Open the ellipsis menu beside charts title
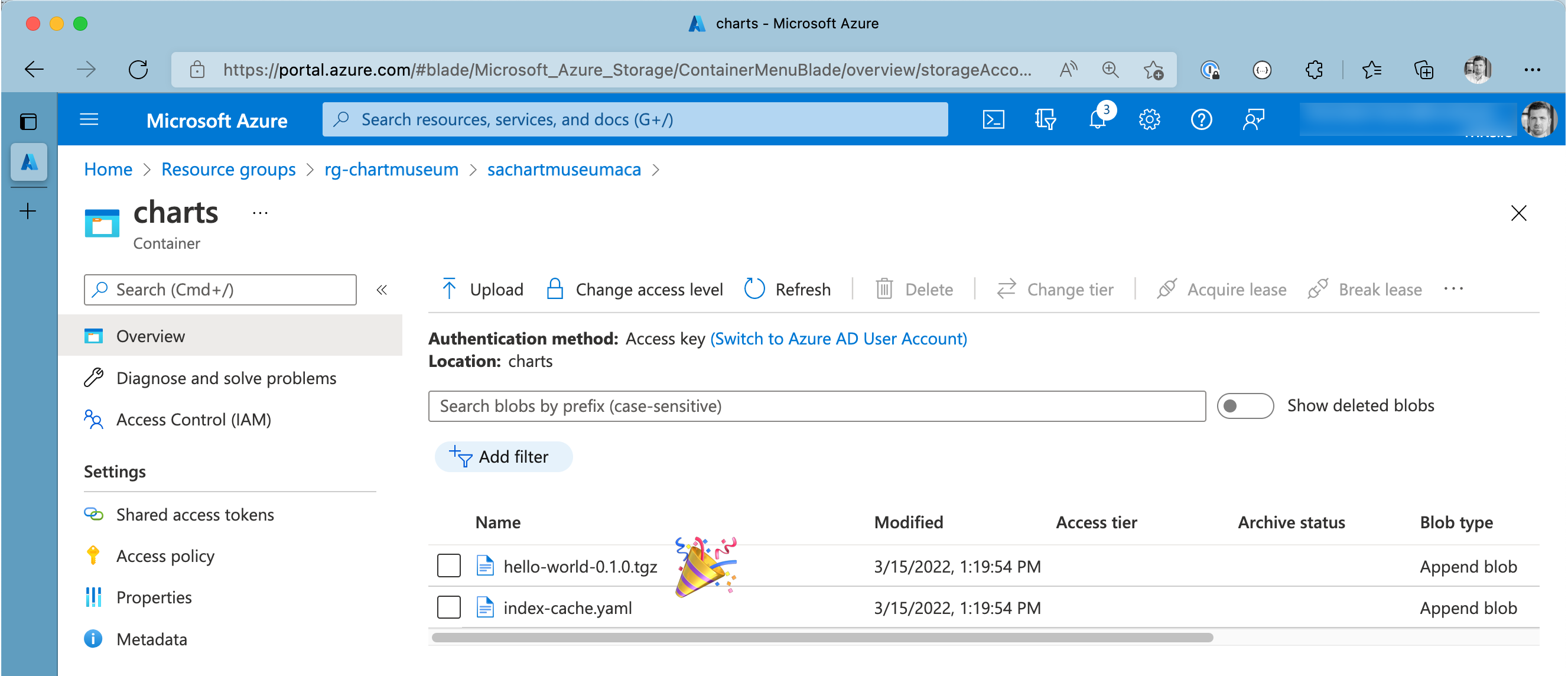Viewport: 1568px width, 676px height. (260, 213)
